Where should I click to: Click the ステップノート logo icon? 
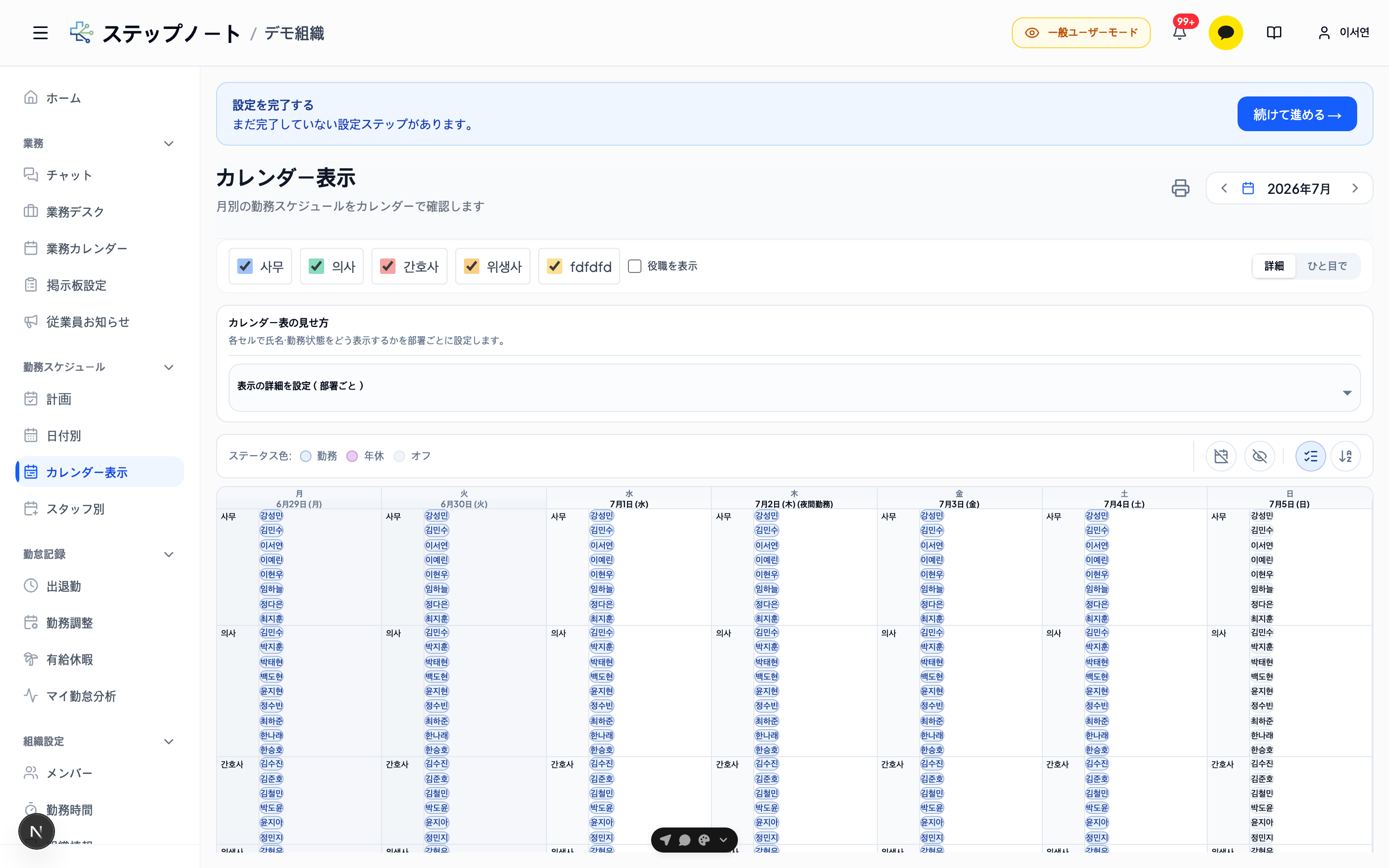(x=82, y=33)
